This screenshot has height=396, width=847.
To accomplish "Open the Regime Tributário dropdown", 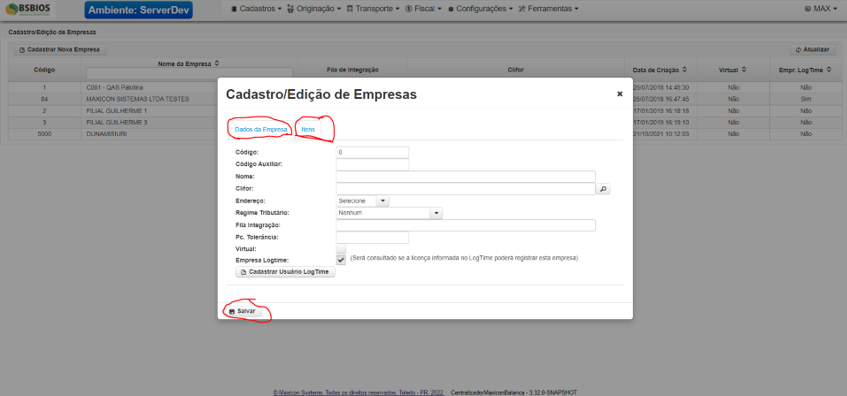I will coord(389,213).
